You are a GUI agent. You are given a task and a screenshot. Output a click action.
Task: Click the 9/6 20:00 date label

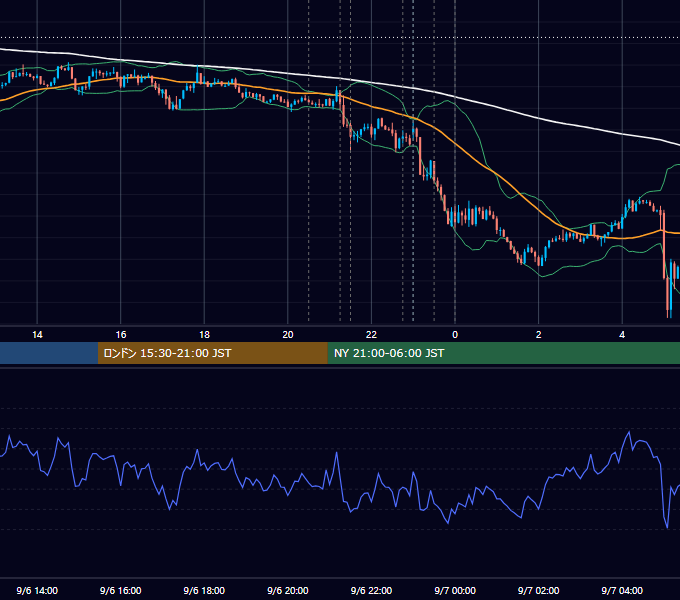pyautogui.click(x=288, y=590)
